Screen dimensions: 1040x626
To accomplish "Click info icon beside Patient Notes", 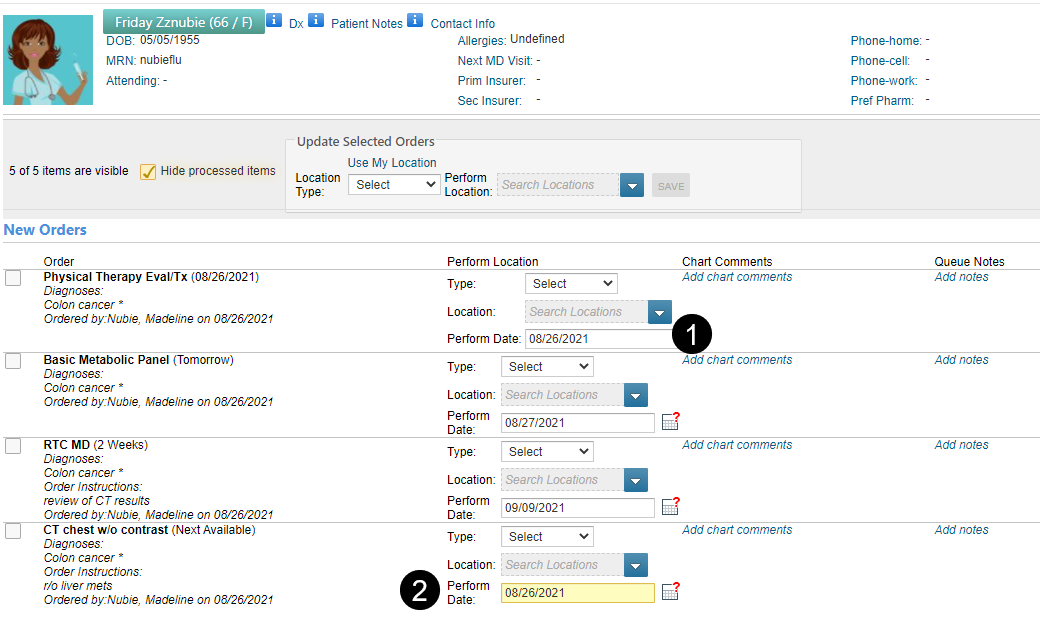I will pyautogui.click(x=415, y=20).
